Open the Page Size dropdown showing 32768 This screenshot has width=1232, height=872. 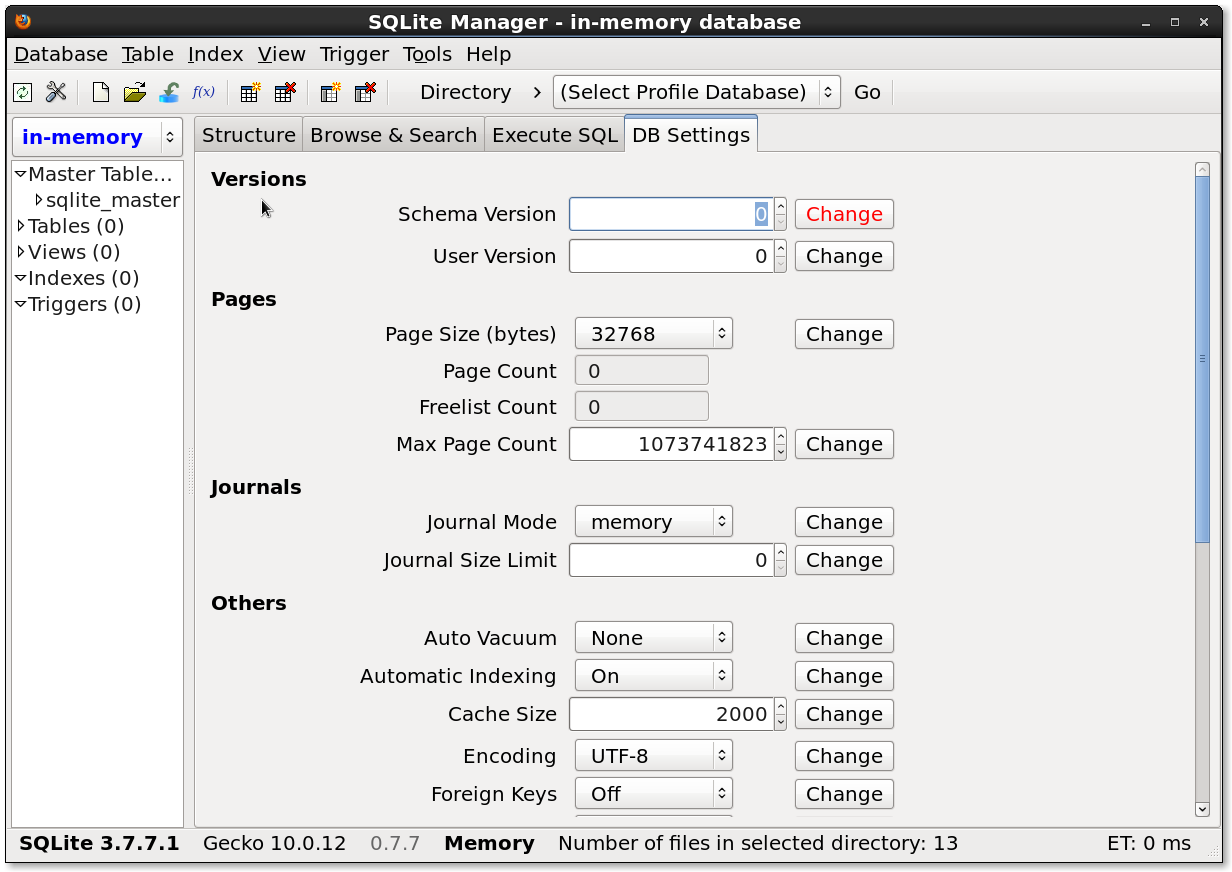pyautogui.click(x=654, y=334)
